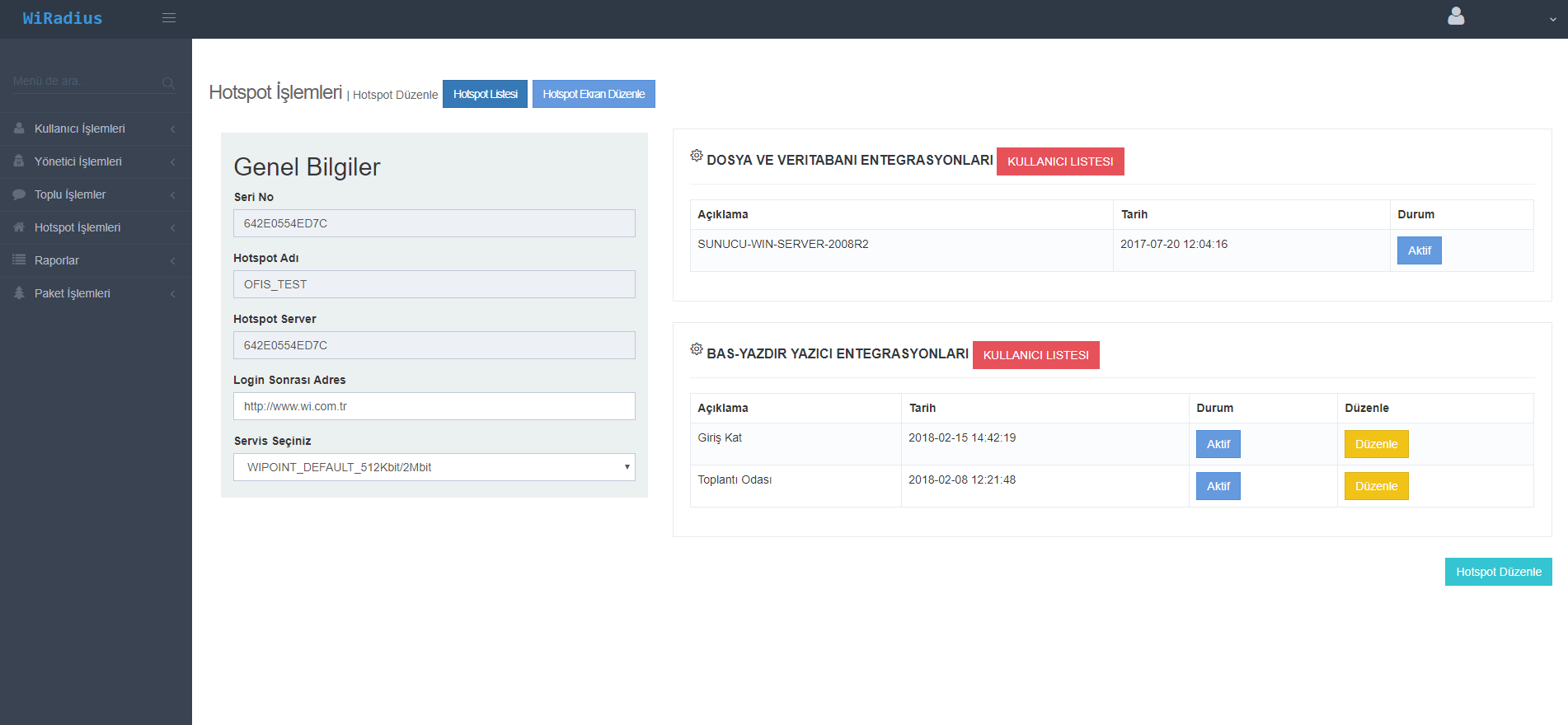Click KULLANICI LISTESI under Dosya ve Veritabanı
Viewport: 1568px width, 725px height.
tap(1059, 161)
